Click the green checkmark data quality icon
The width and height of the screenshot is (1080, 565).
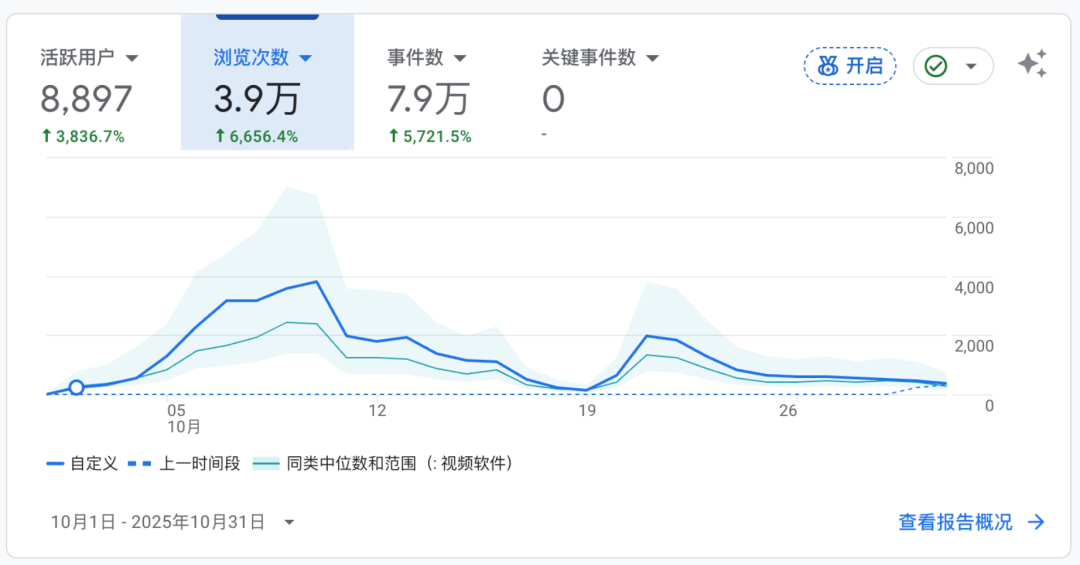[x=935, y=66]
